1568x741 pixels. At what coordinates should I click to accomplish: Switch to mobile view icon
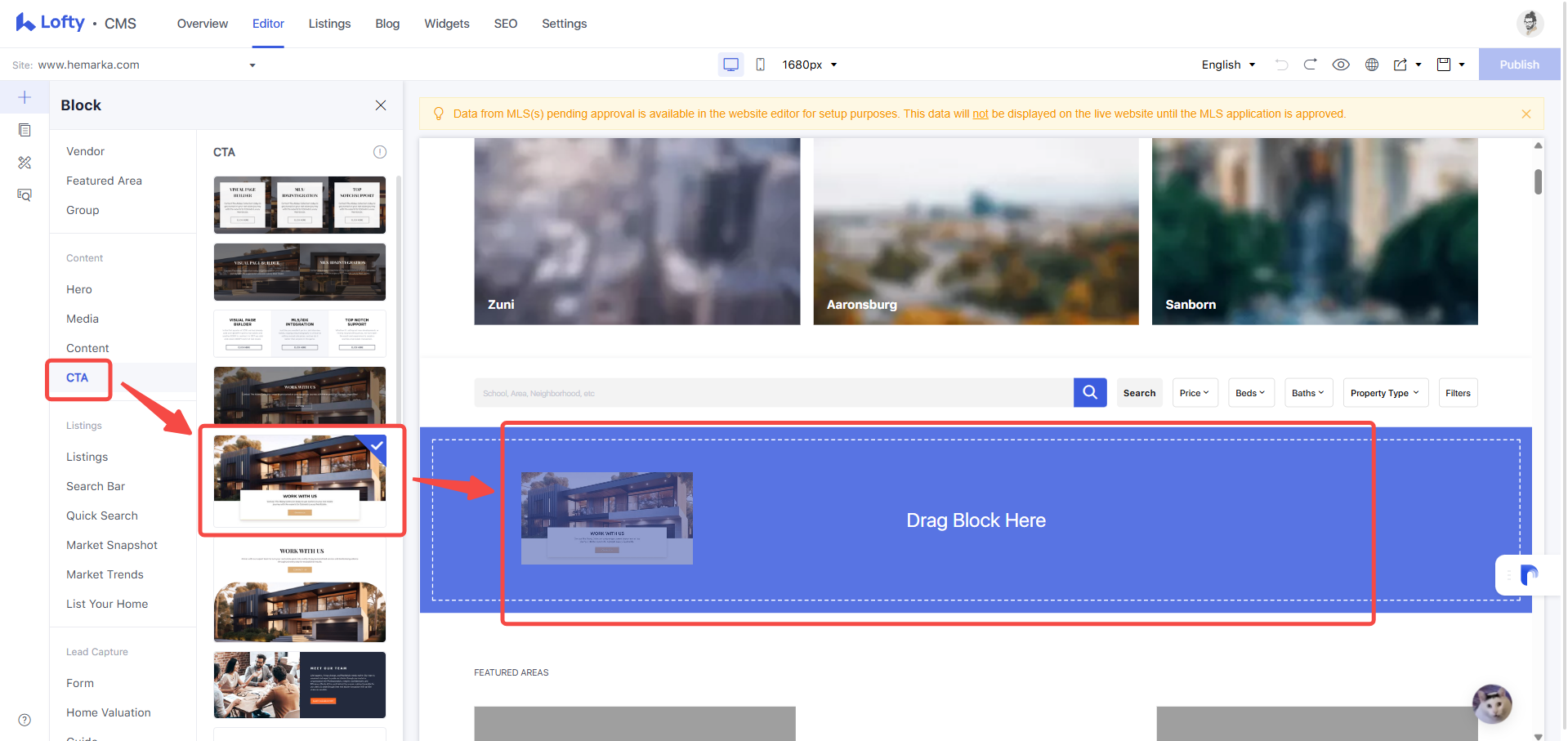761,65
